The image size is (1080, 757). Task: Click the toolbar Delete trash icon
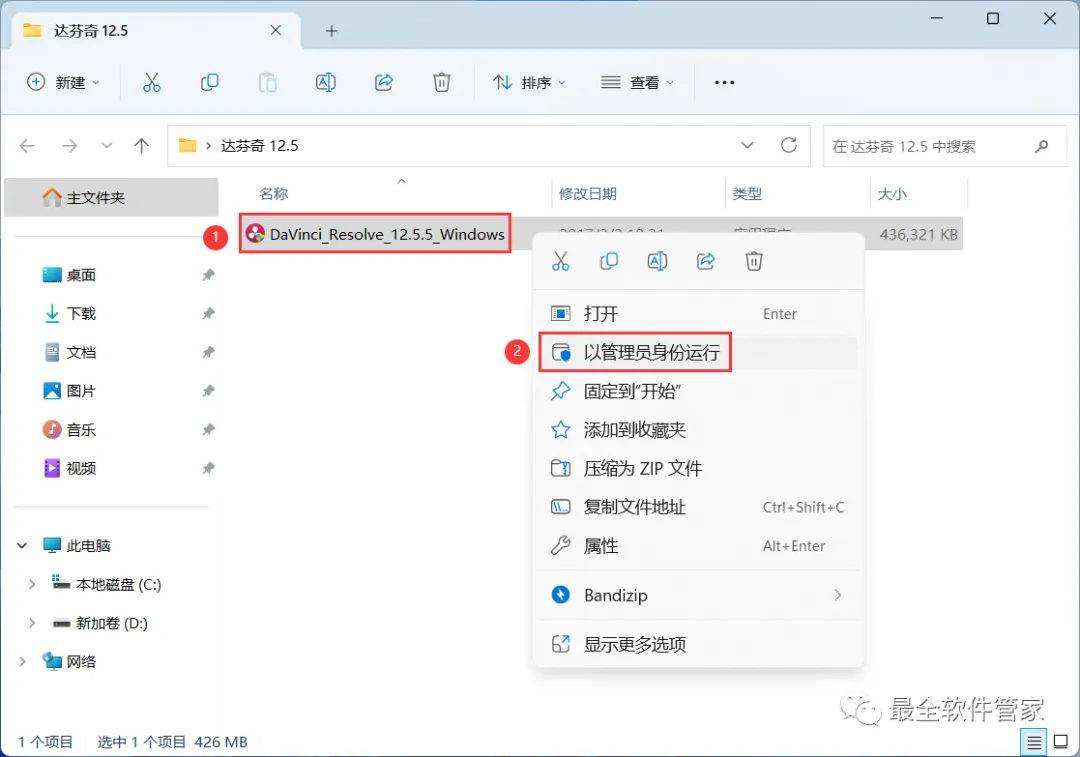point(442,83)
